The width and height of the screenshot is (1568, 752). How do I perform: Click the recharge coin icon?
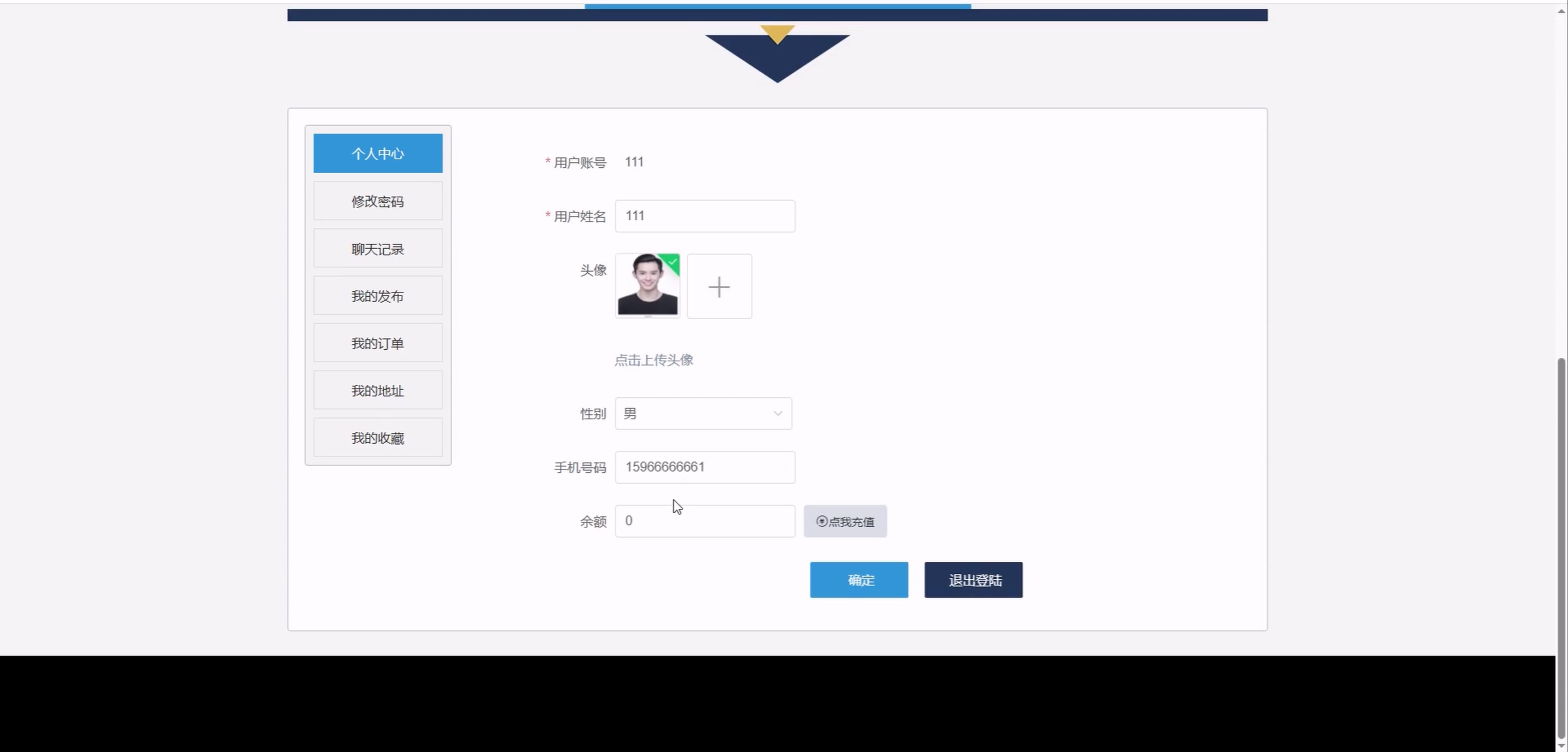pos(822,521)
